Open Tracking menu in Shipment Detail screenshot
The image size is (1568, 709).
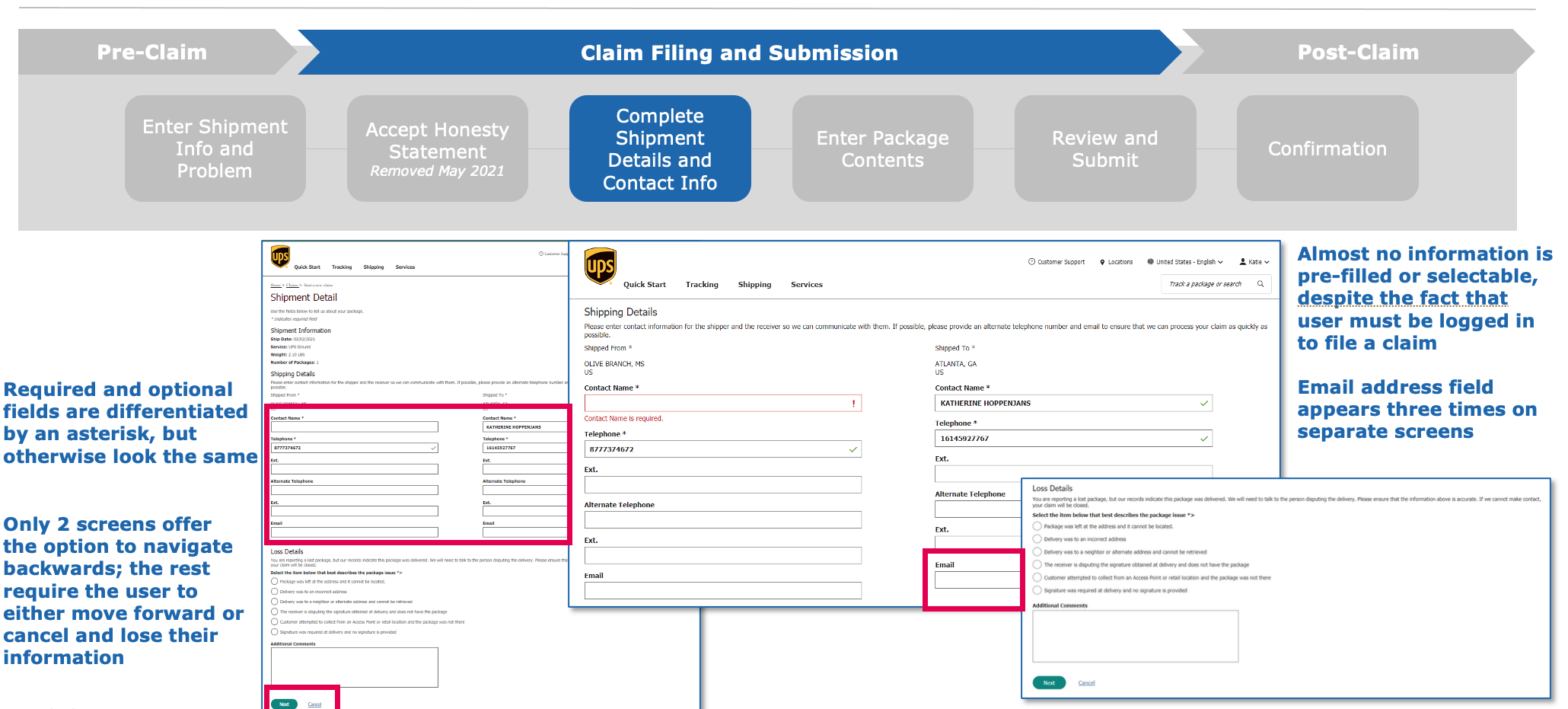(342, 267)
